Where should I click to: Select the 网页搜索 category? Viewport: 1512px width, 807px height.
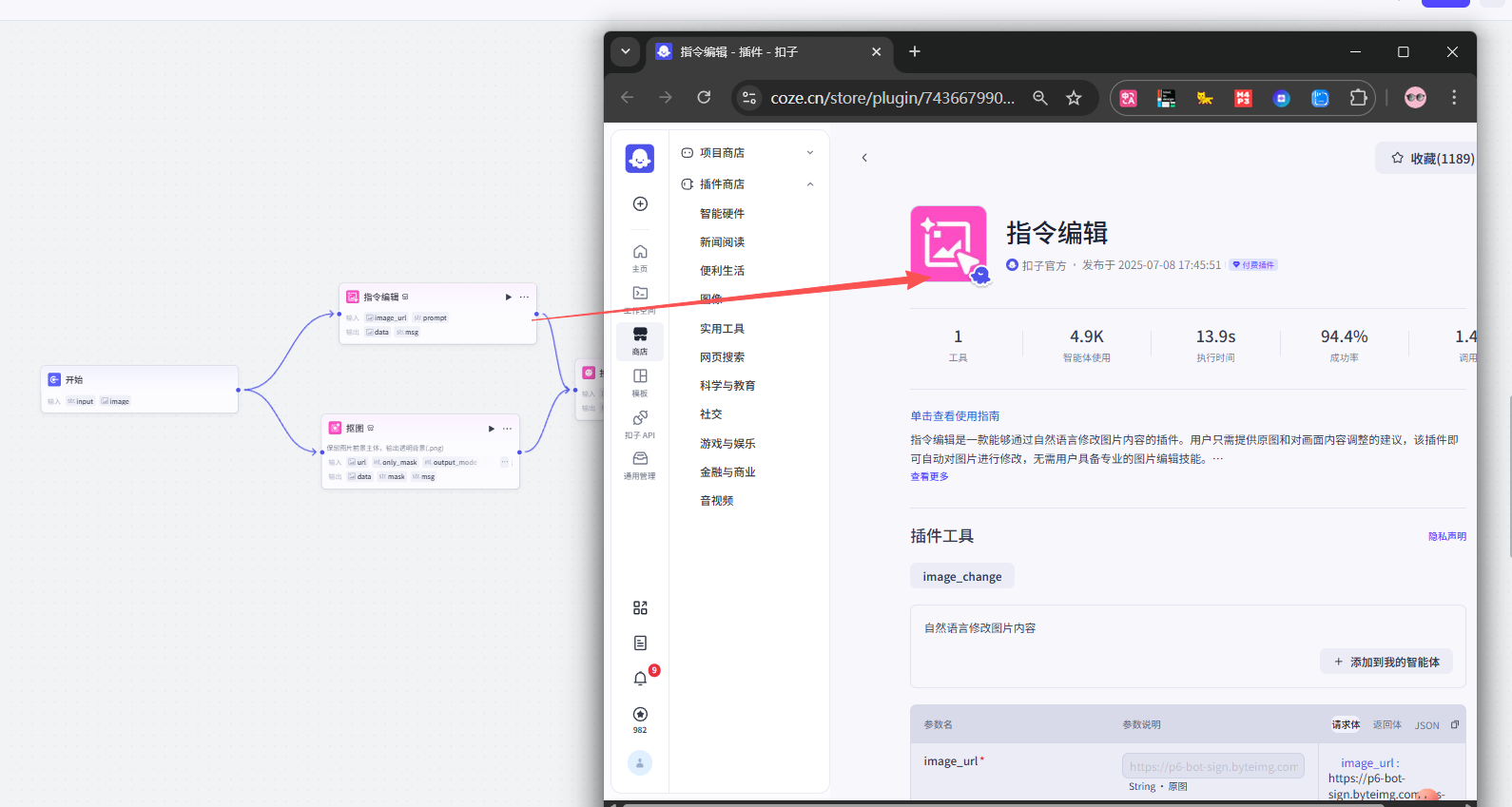click(x=722, y=356)
